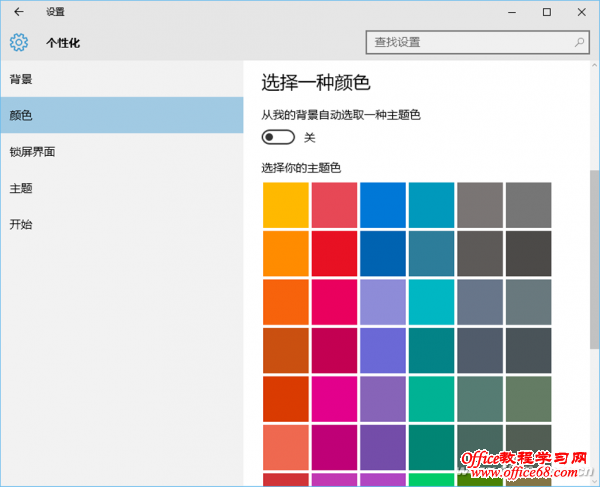Pick the yellow accent color swatch
Viewport: 600px width, 487px height.
pyautogui.click(x=286, y=205)
